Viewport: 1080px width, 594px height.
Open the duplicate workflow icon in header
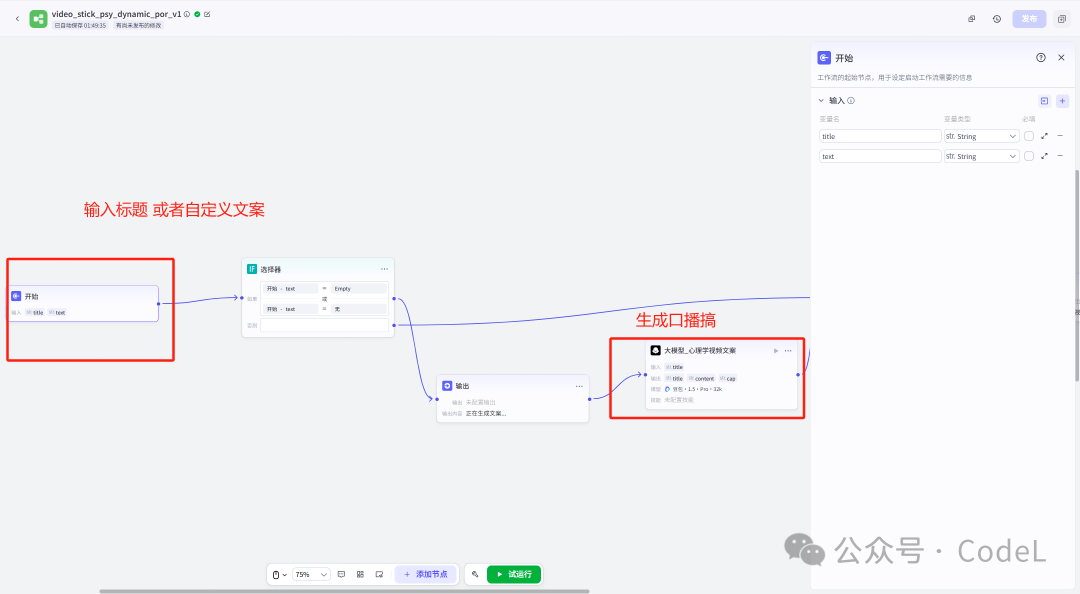[x=971, y=19]
